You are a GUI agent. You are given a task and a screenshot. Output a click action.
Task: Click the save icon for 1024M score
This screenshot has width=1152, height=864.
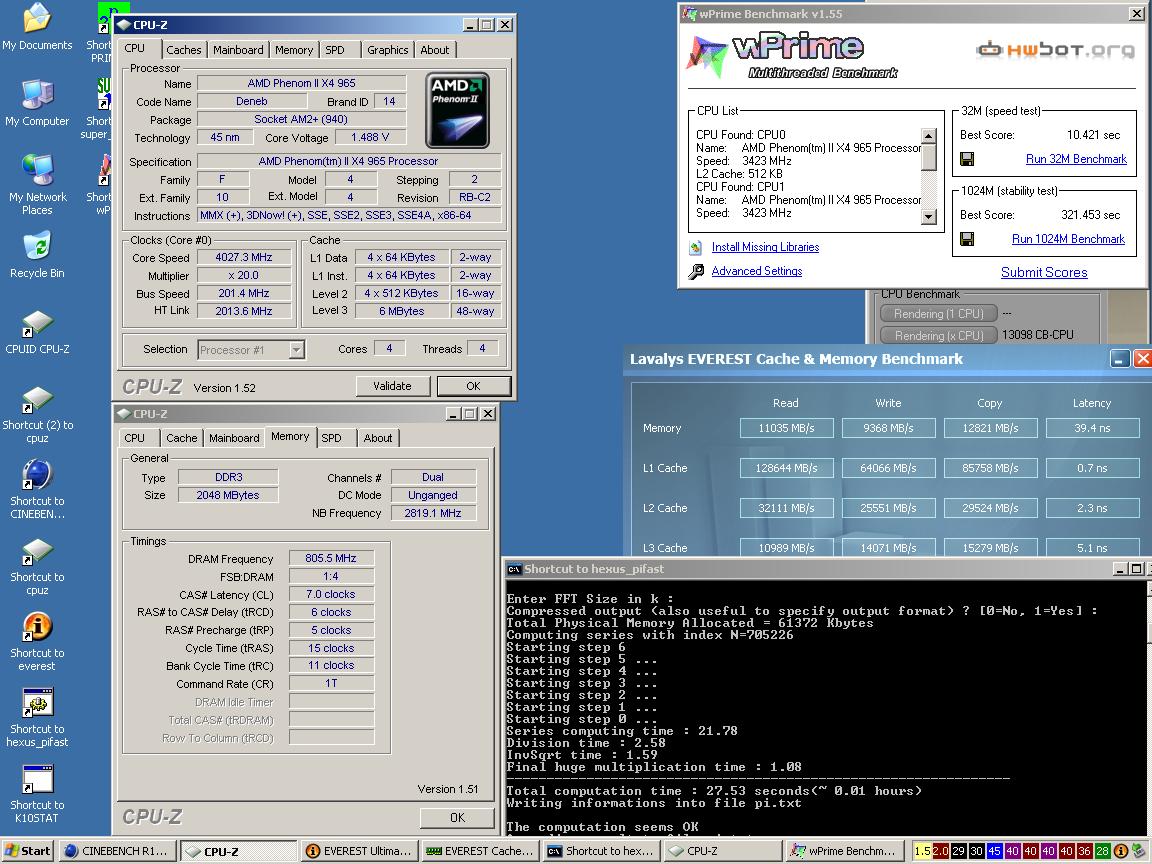[x=967, y=239]
